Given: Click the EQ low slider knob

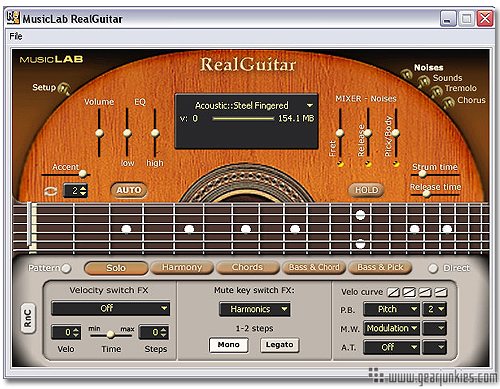Looking at the screenshot, I should click(127, 133).
